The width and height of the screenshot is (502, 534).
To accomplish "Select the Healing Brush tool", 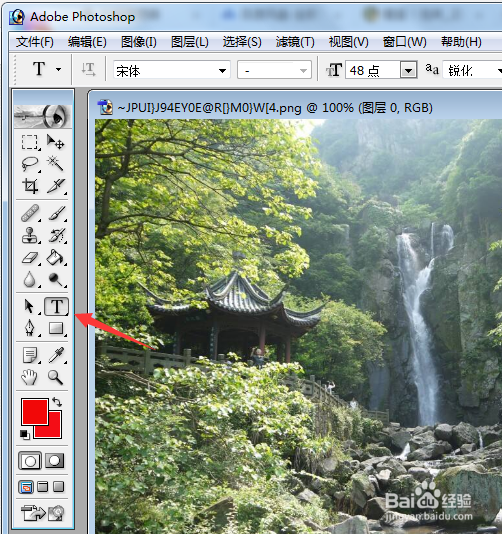I will point(30,213).
